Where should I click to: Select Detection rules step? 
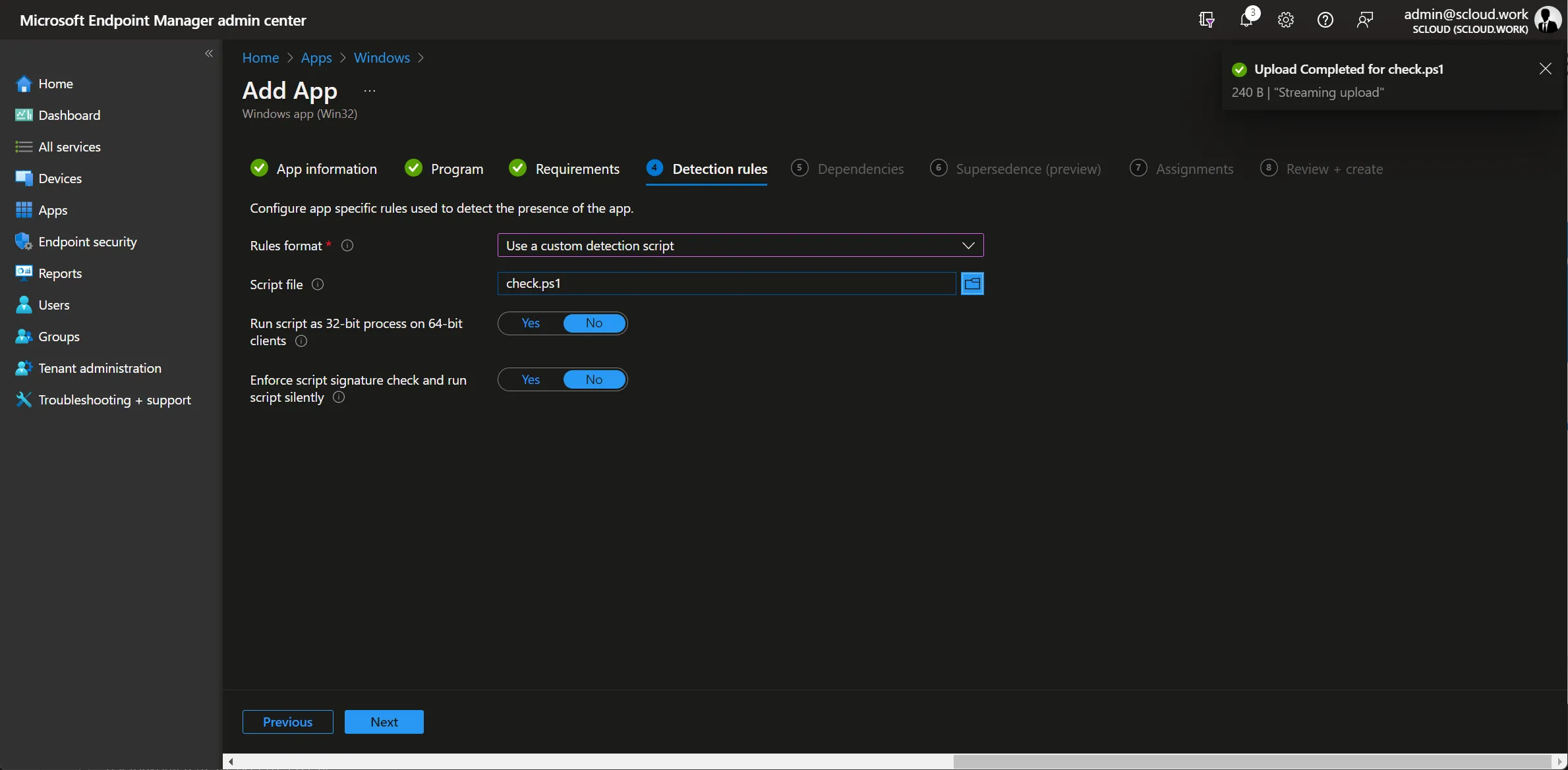[x=707, y=169]
